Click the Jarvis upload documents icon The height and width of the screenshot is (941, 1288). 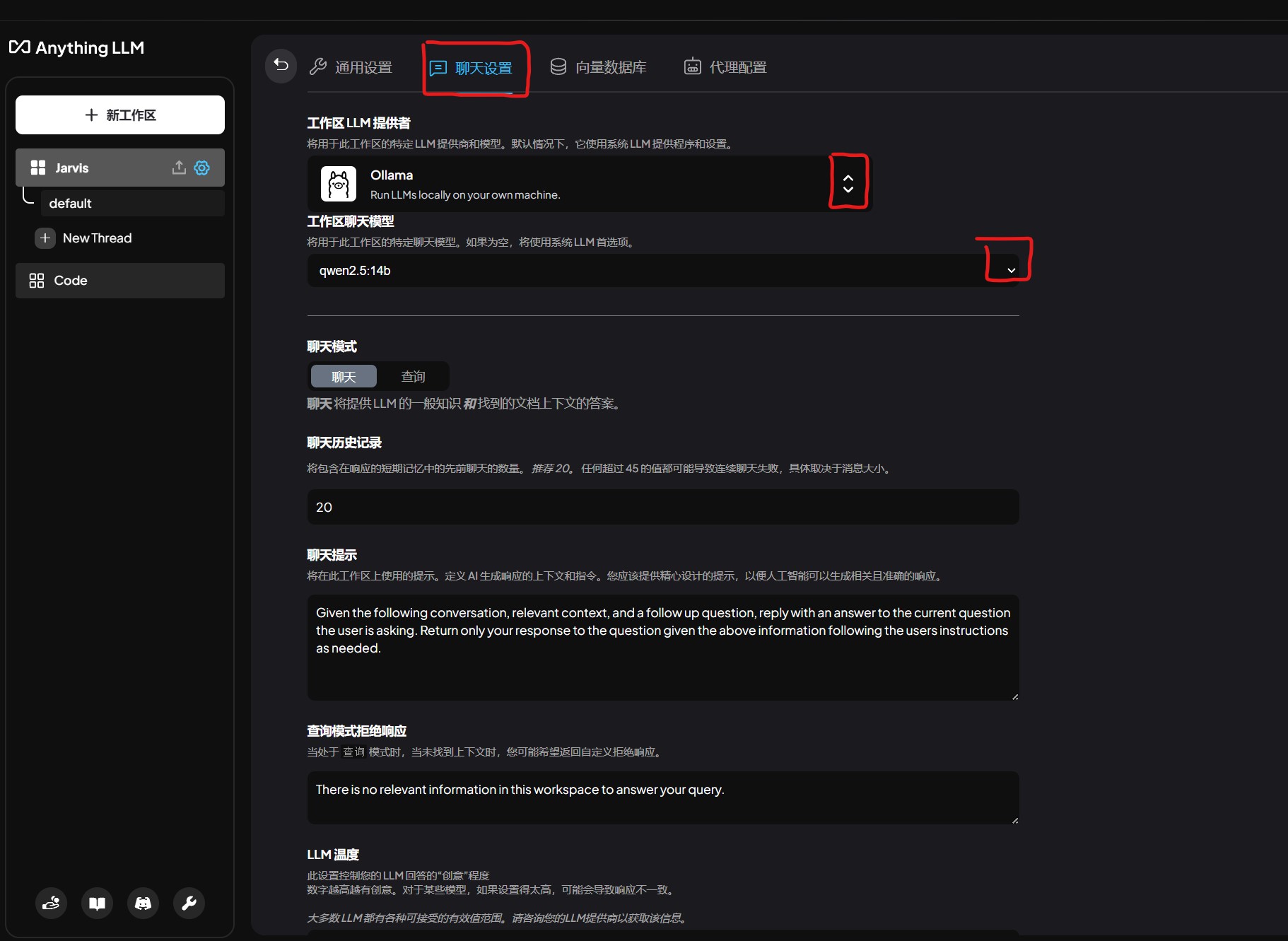pos(179,168)
